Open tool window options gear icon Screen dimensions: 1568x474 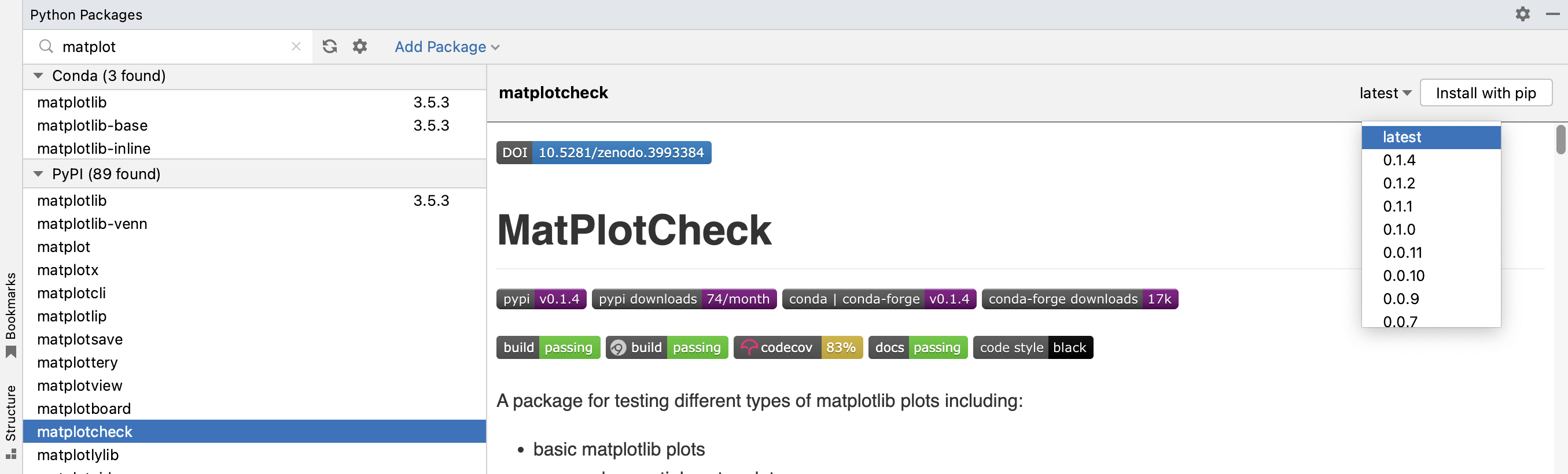[1522, 14]
